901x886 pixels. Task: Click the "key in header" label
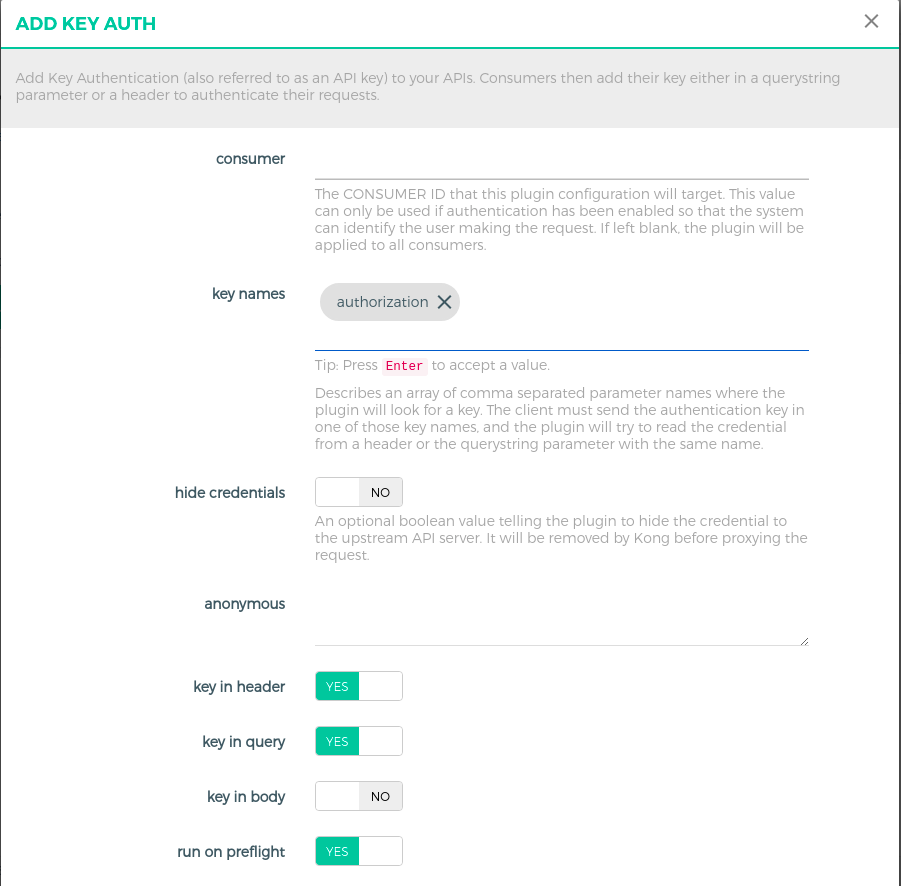click(x=239, y=687)
